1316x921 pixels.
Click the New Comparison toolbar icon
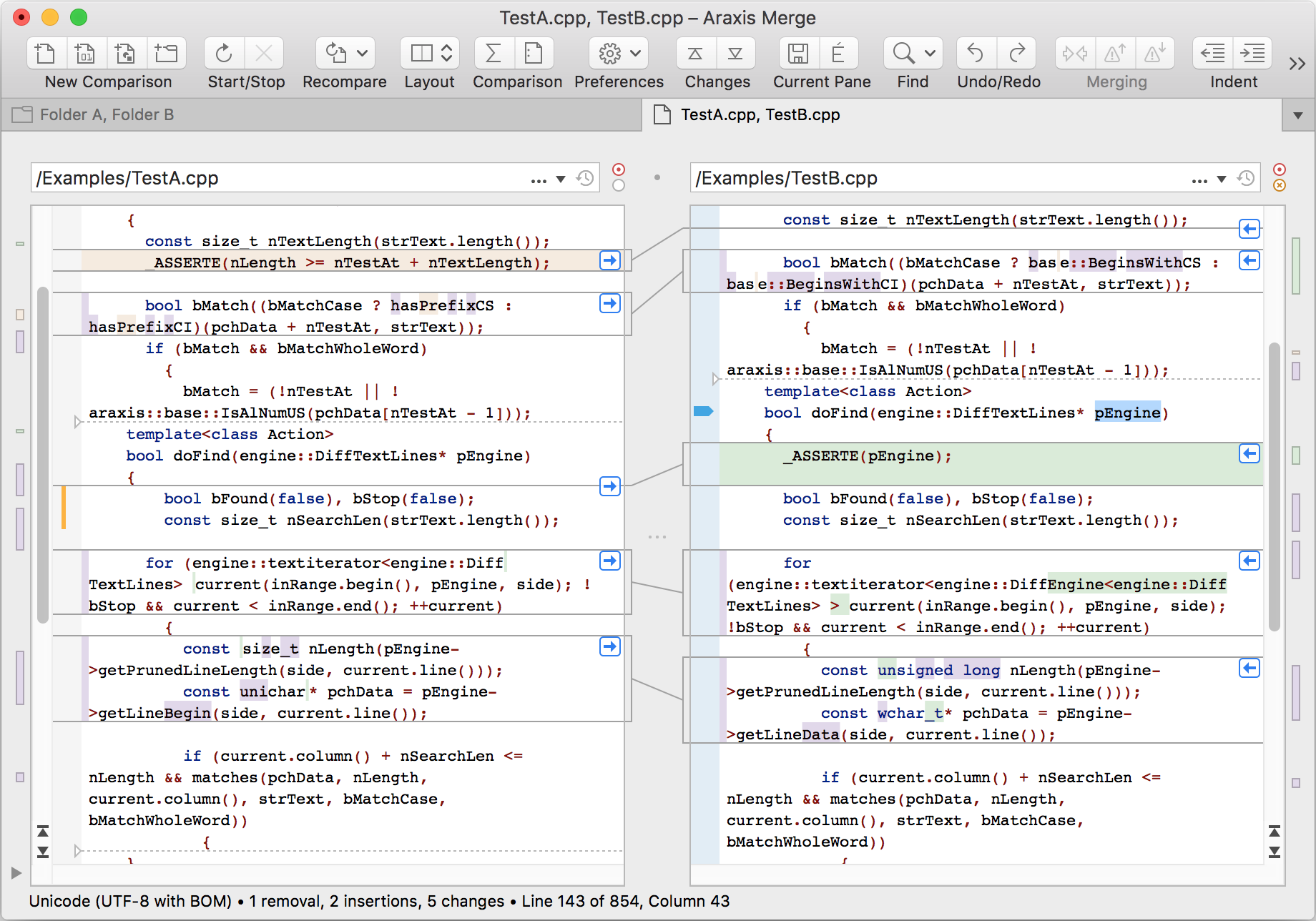(x=45, y=53)
